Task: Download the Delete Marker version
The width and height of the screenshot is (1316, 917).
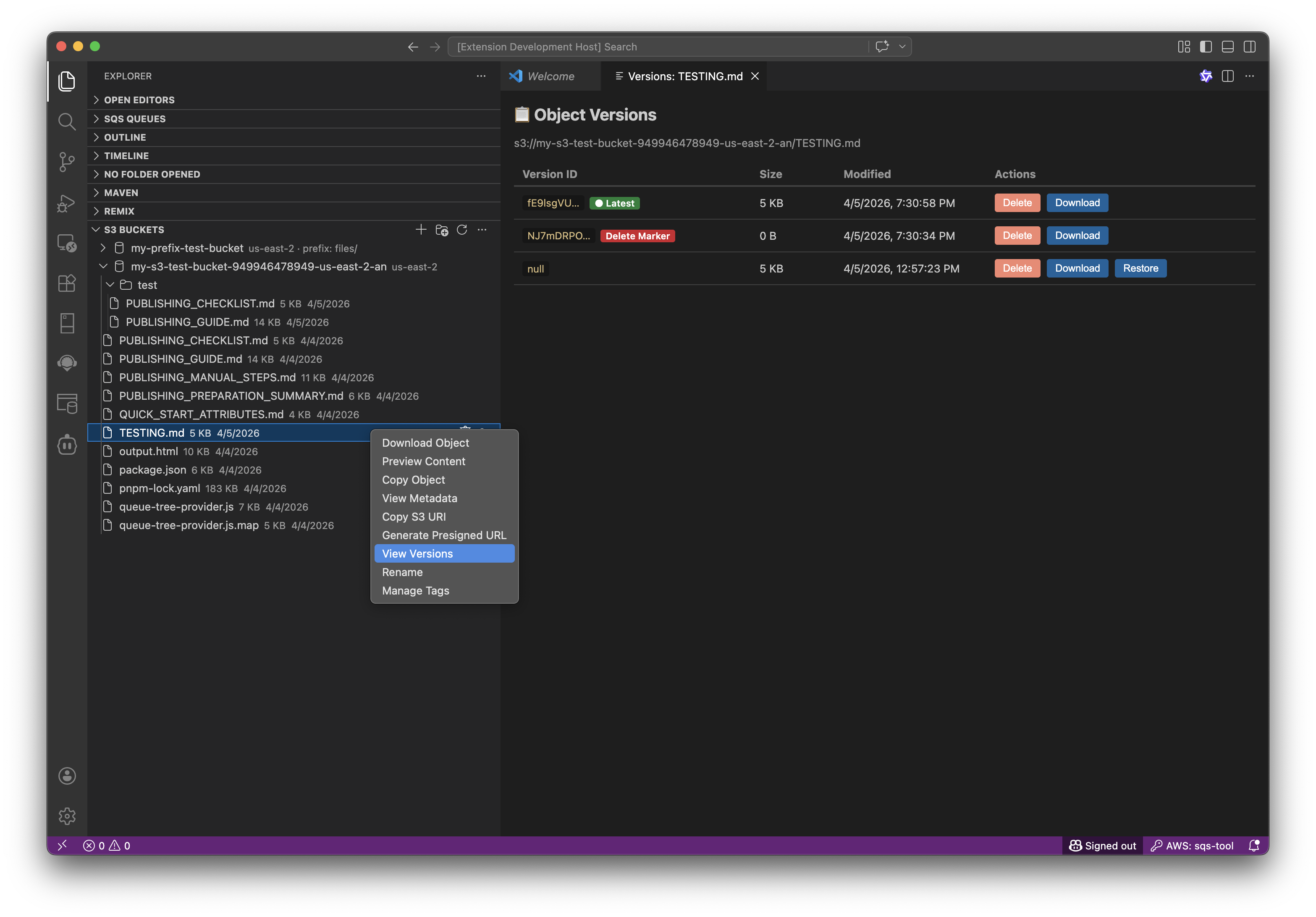Action: tap(1077, 236)
